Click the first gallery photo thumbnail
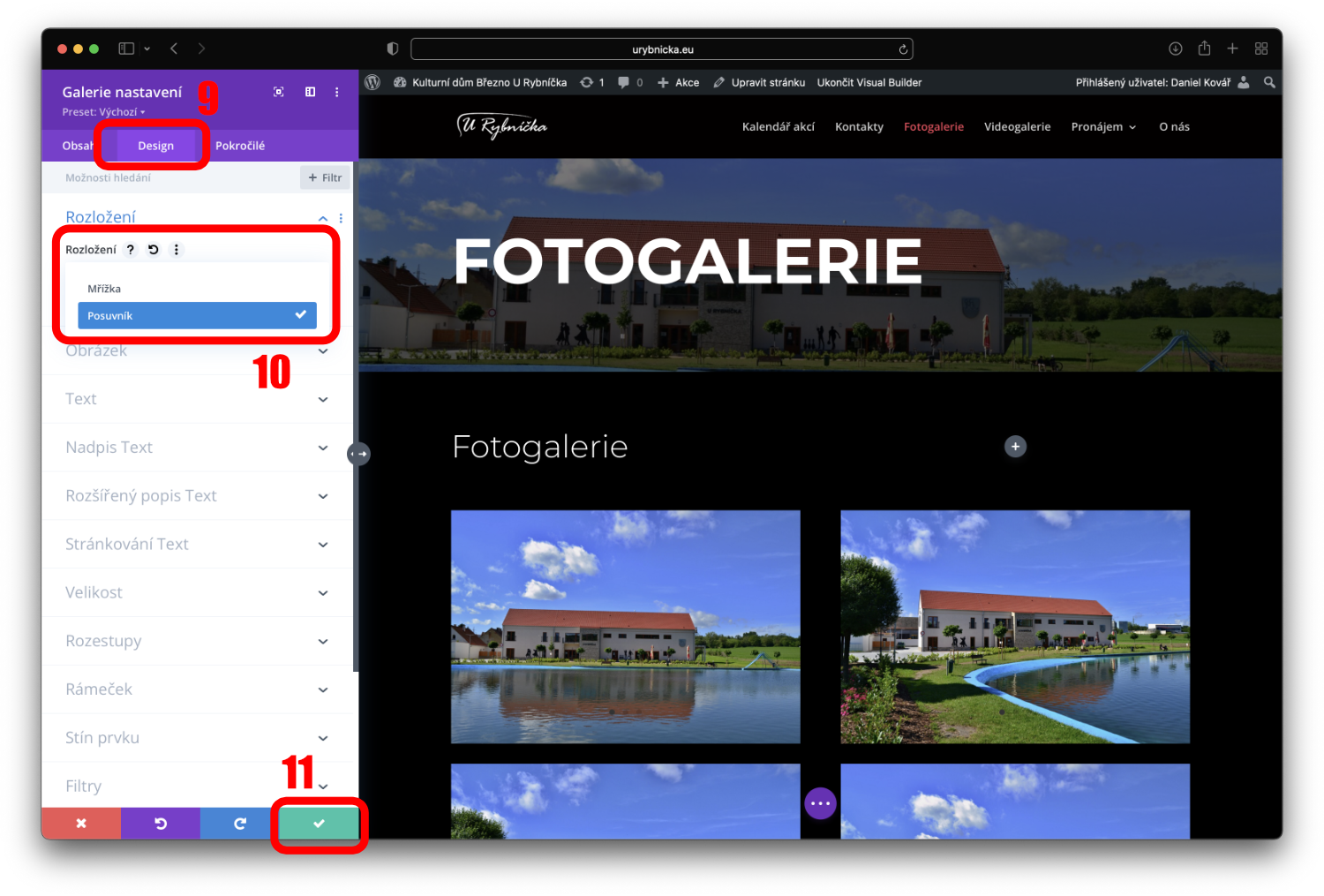The height and width of the screenshot is (896, 1324). [x=625, y=626]
